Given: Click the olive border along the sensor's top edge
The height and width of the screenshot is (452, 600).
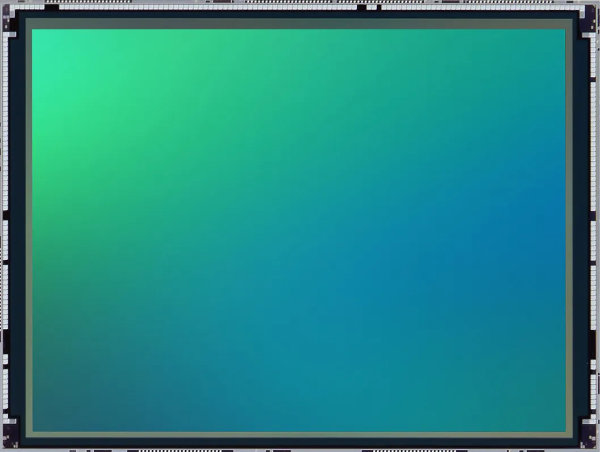Looking at the screenshot, I should [x=300, y=25].
